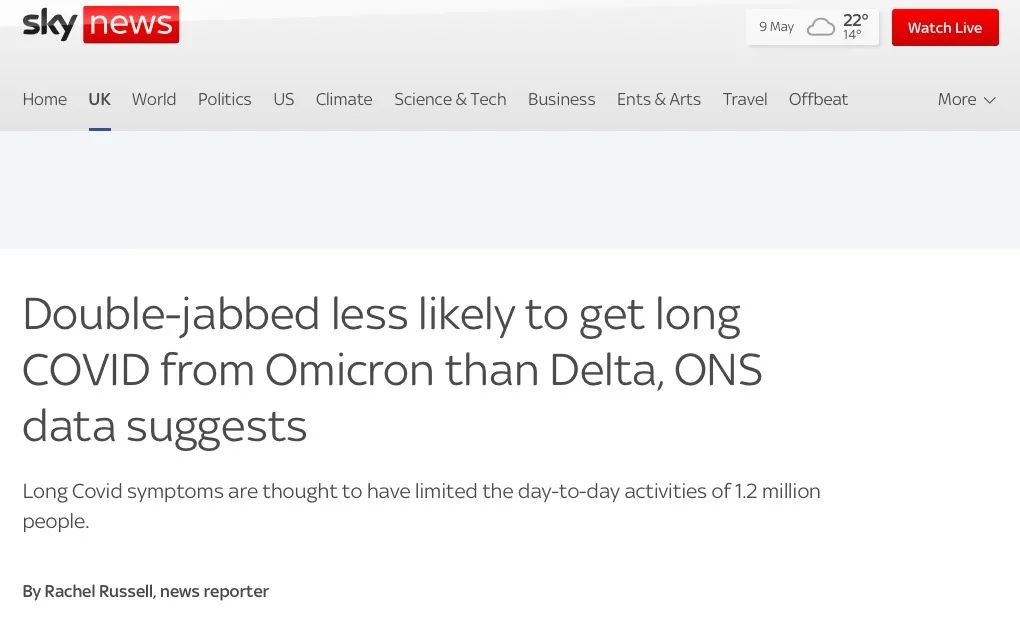Expand the More dropdown menu

pyautogui.click(x=966, y=99)
